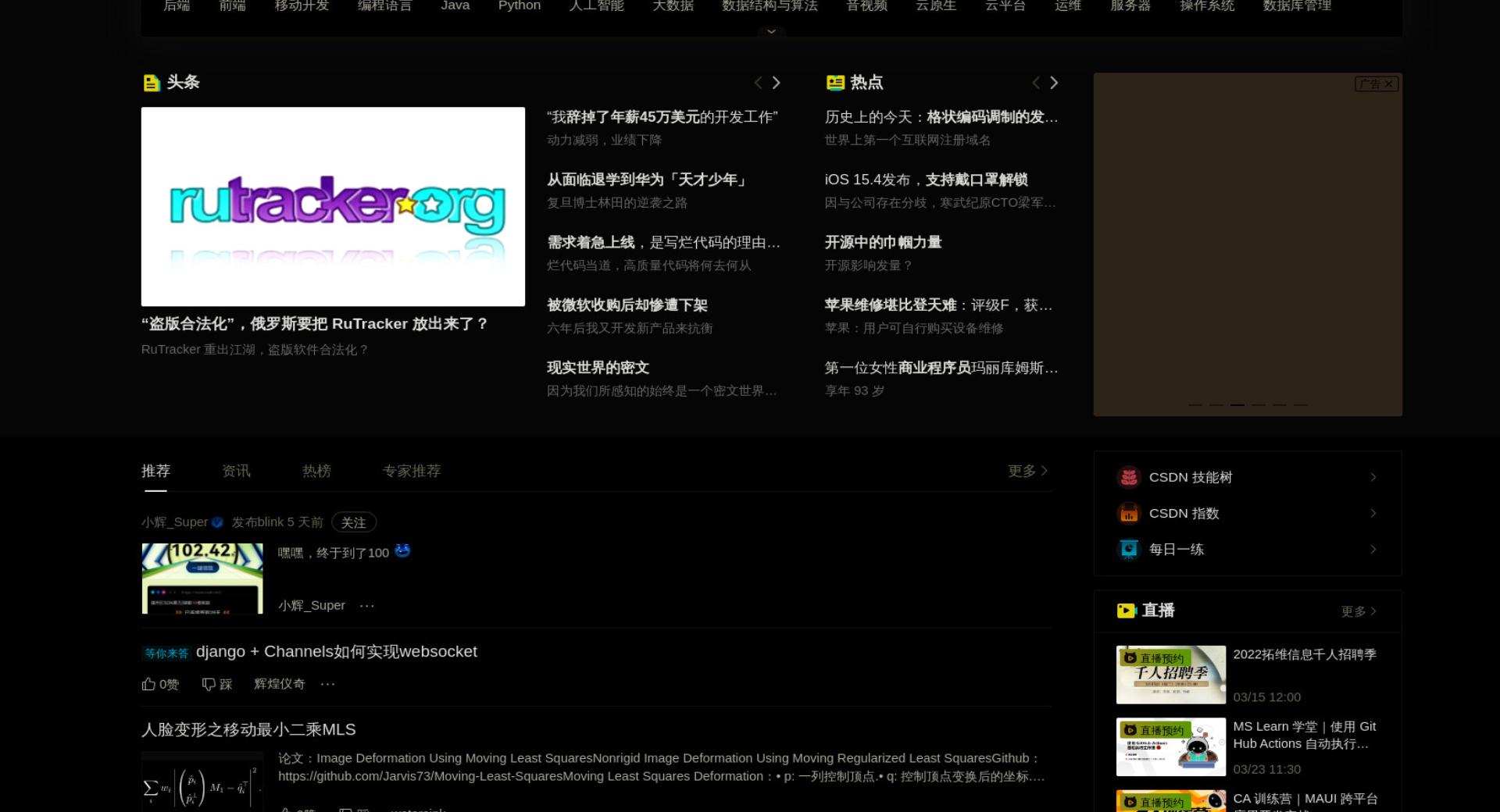Click verified badge next to 小辉_Super
Screen dimensions: 1500x812
(217, 522)
